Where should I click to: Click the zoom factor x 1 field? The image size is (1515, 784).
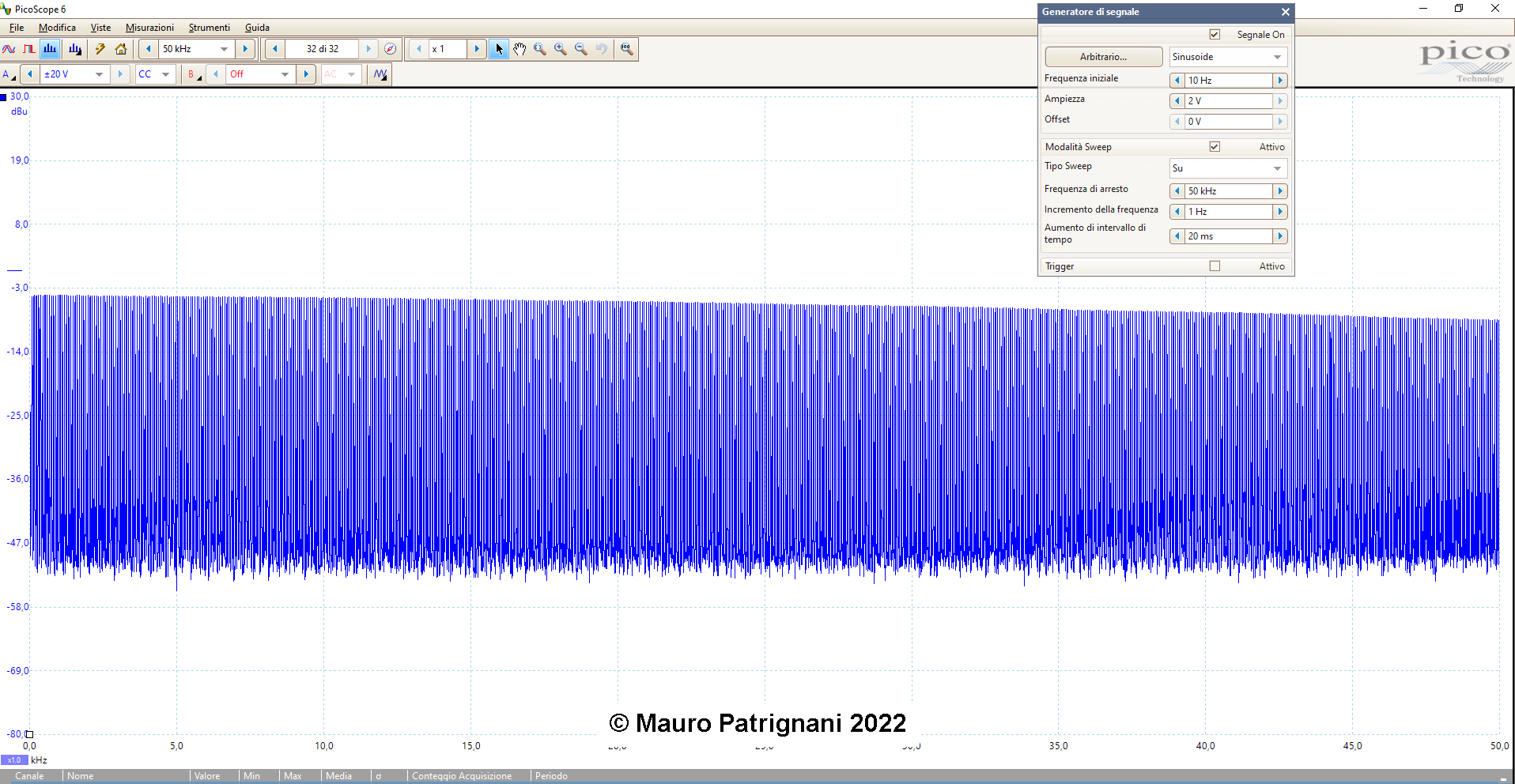coord(448,49)
